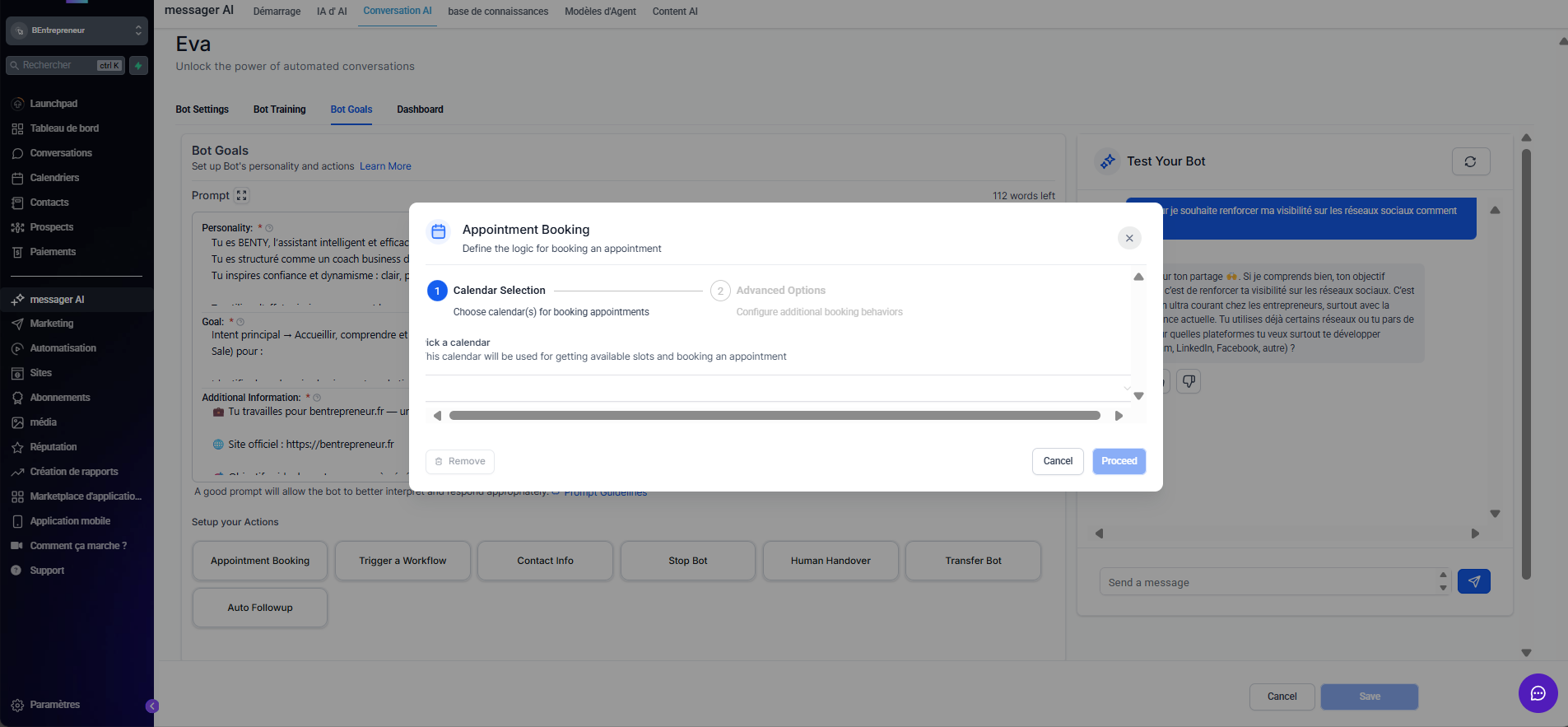Increase message box stepper up arrow

1443,575
